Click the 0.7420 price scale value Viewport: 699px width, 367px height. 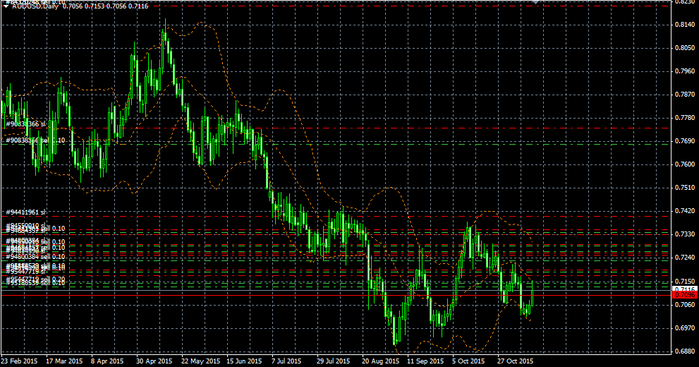coord(685,211)
